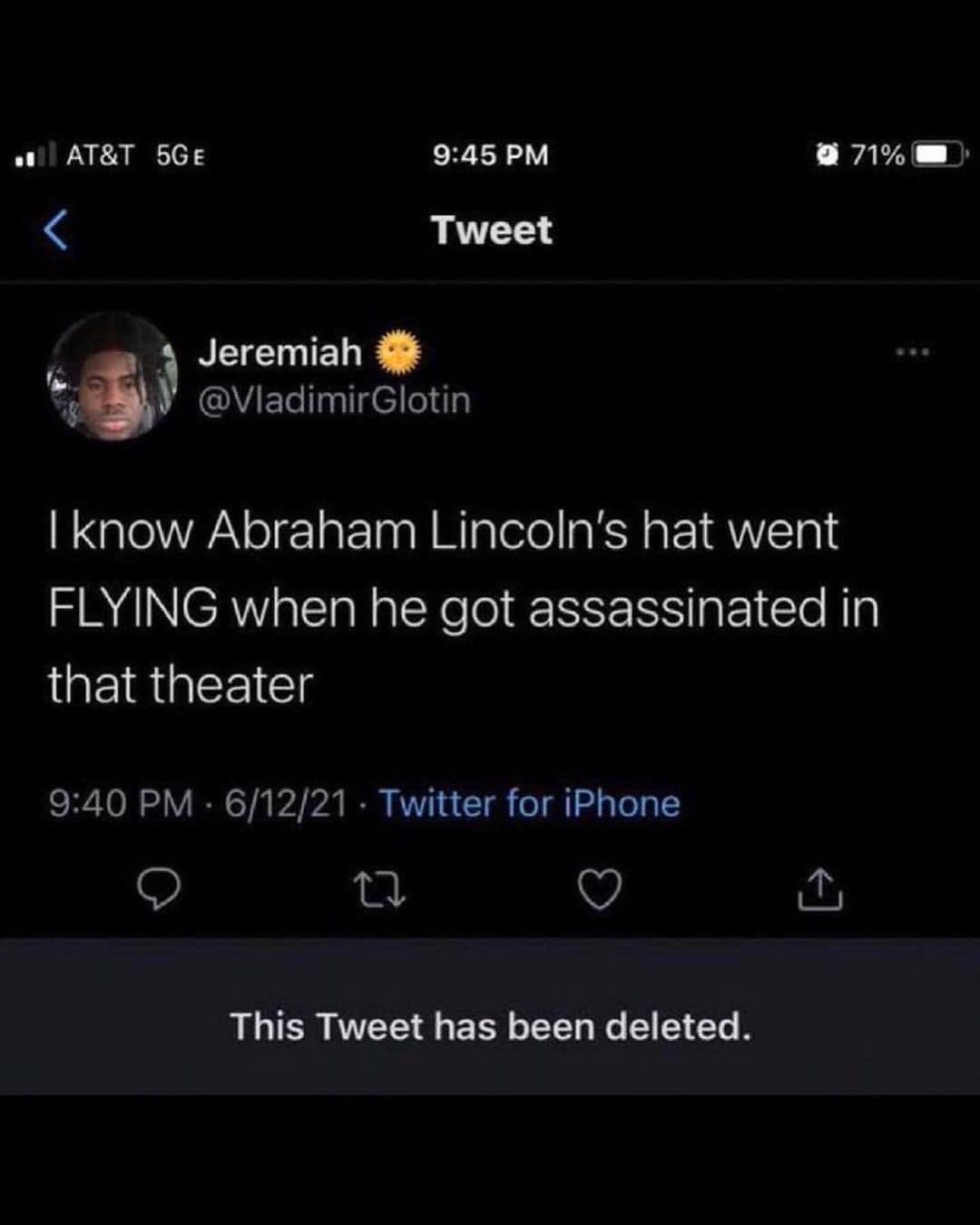The width and height of the screenshot is (980, 1225).
Task: Tap the 9:45 PM status bar clock
Action: [x=490, y=155]
